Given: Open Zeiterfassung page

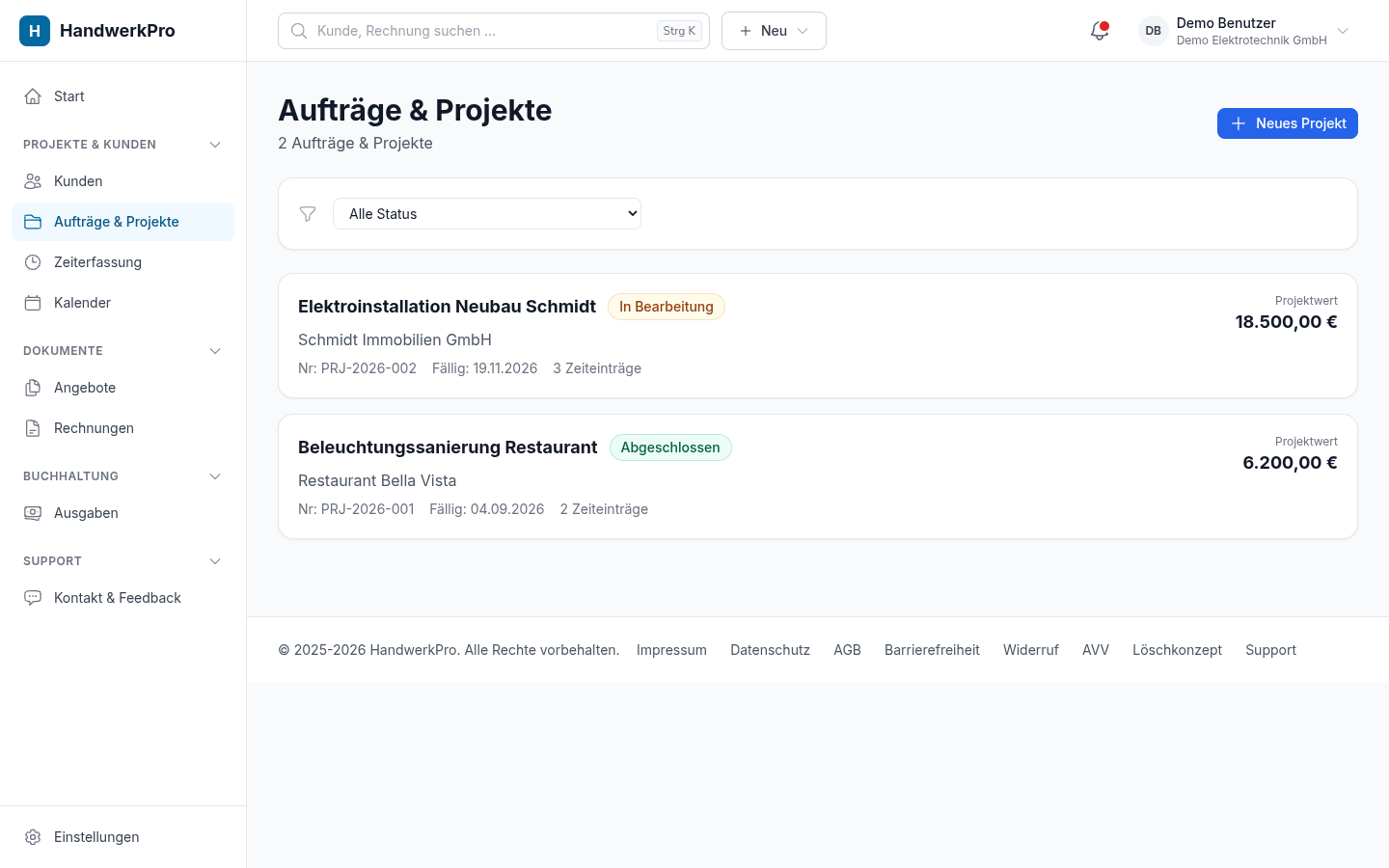Looking at the screenshot, I should (123, 262).
